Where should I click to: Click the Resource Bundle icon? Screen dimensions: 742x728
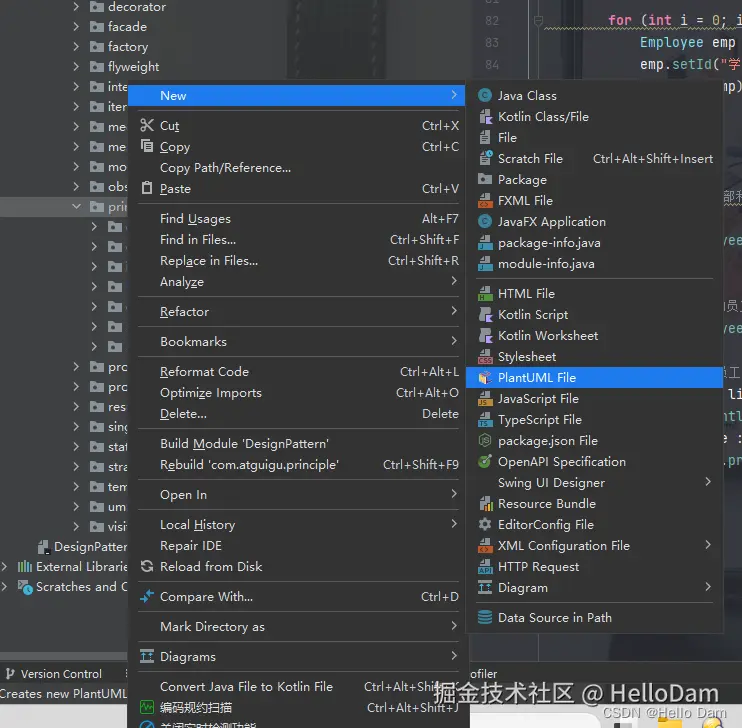point(486,504)
